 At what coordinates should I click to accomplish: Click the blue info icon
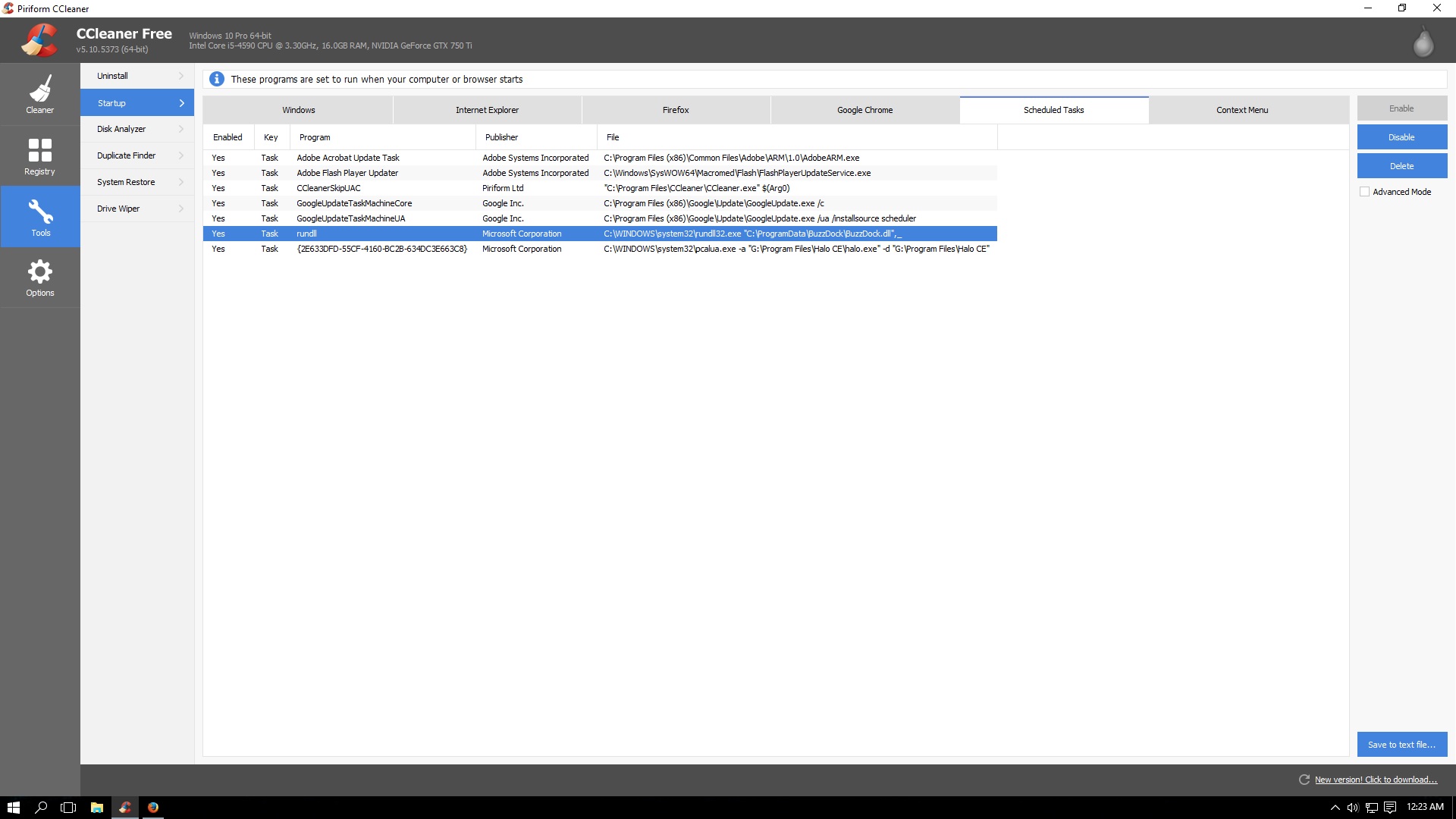[x=217, y=79]
